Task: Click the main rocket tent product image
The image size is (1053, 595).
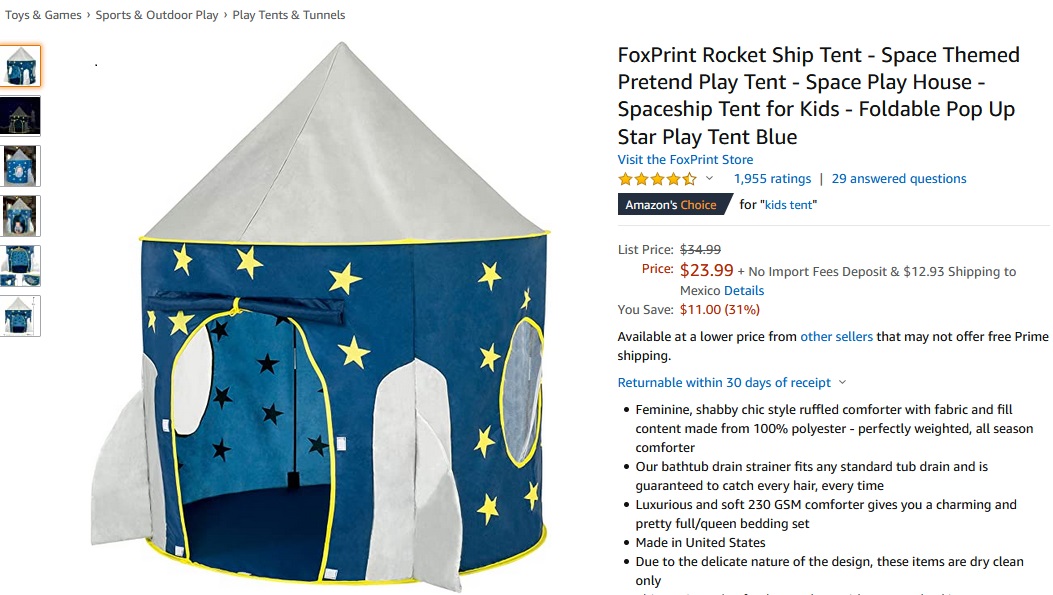Action: (x=340, y=320)
